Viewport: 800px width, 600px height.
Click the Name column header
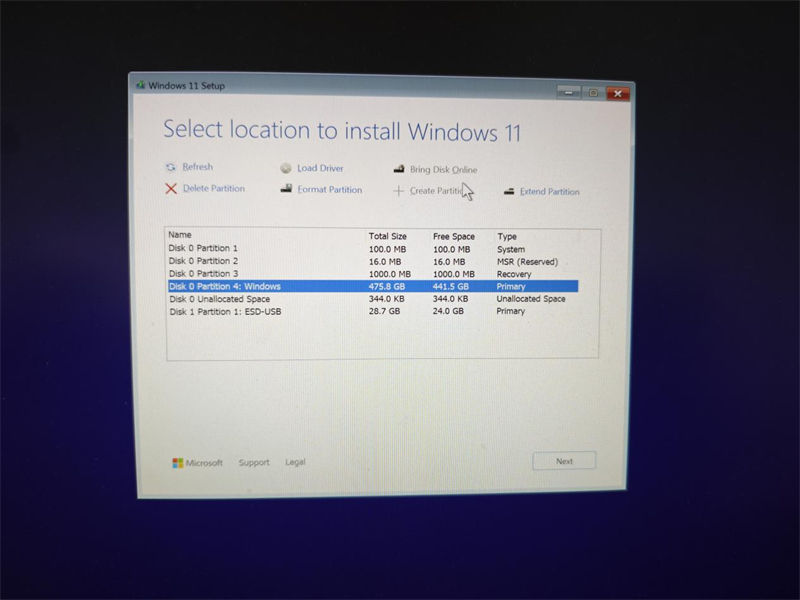coord(180,235)
